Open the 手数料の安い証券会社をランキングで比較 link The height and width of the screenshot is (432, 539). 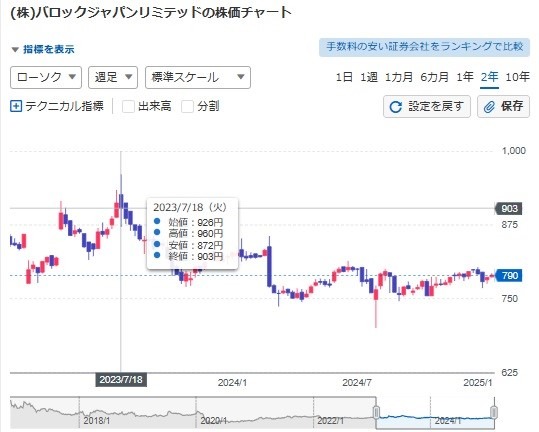coord(425,47)
